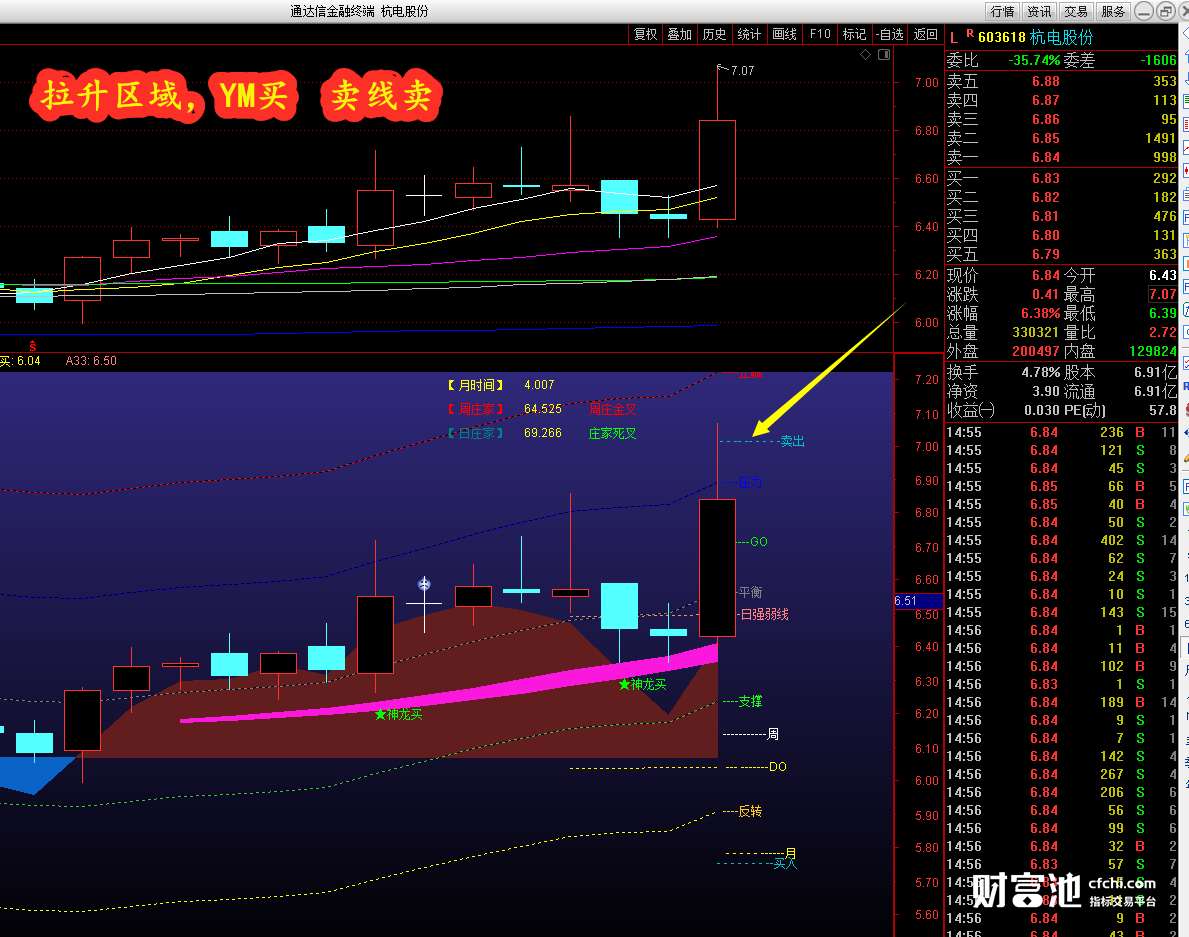
Task: Minimize the 通达信 window
Action: pyautogui.click(x=1144, y=11)
